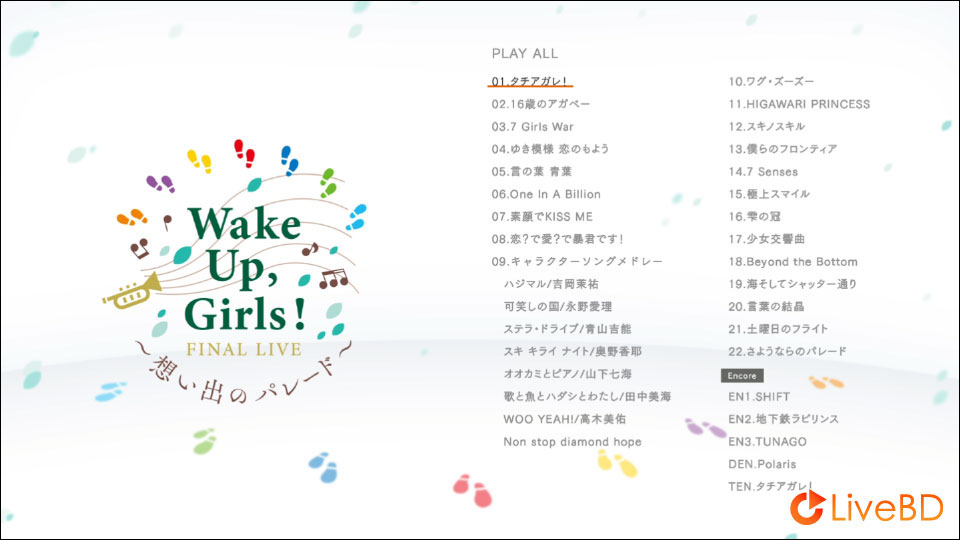This screenshot has width=960, height=540.
Task: Play track 08.恋?で愛?で暴君です!
Action: tap(557, 239)
